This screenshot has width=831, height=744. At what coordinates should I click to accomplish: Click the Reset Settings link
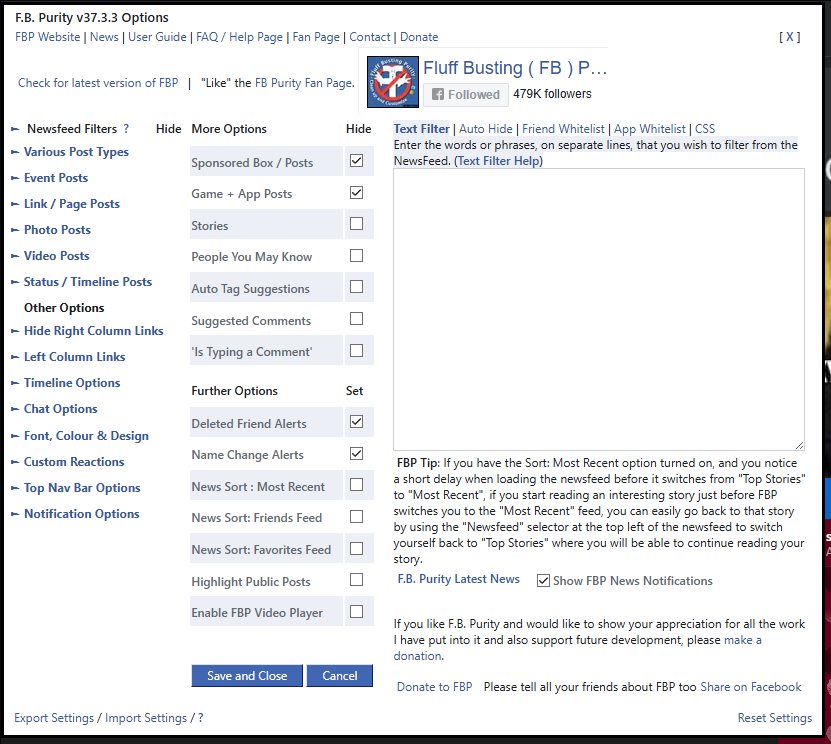(775, 718)
